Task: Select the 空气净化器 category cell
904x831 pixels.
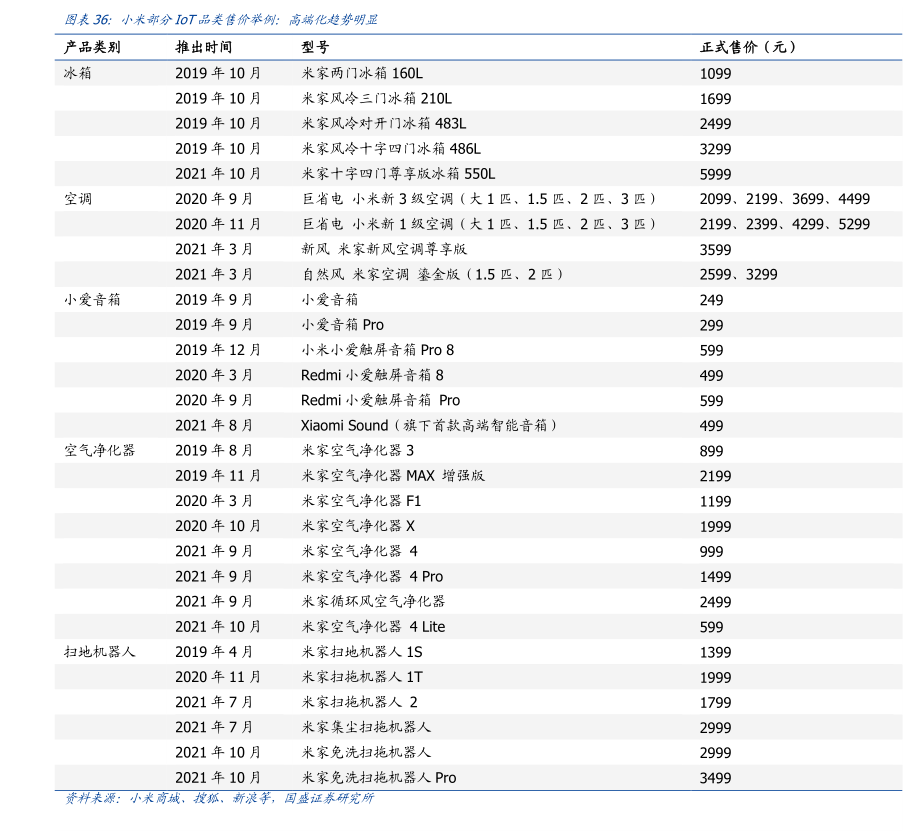Action: point(99,450)
